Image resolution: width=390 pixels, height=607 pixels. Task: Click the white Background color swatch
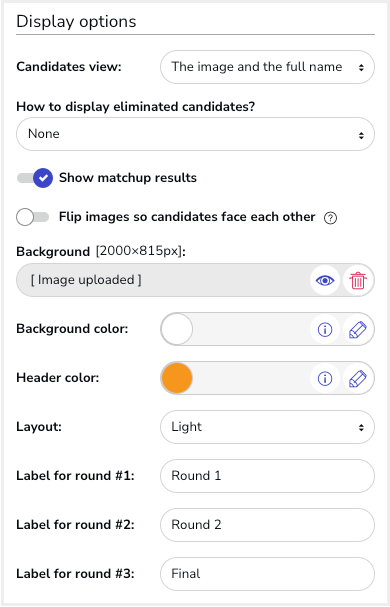[x=177, y=329]
